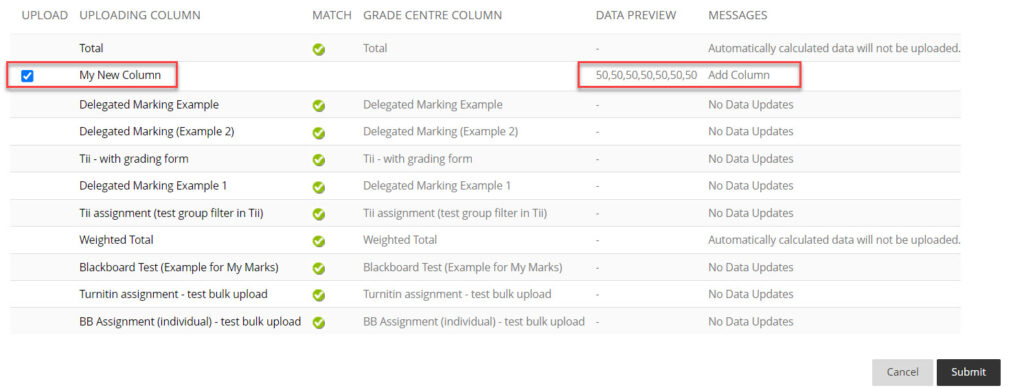1024x388 pixels.
Task: Click the Messages column header
Action: click(737, 15)
